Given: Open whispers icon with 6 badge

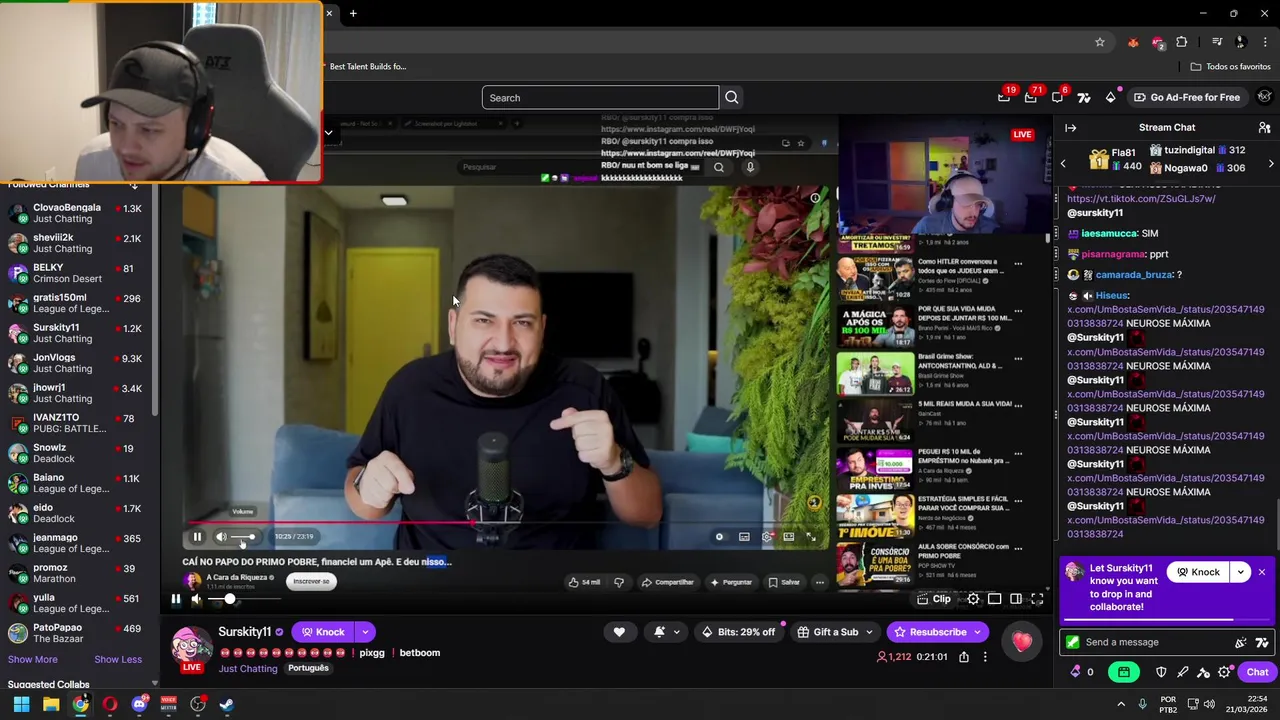Looking at the screenshot, I should [x=1057, y=98].
